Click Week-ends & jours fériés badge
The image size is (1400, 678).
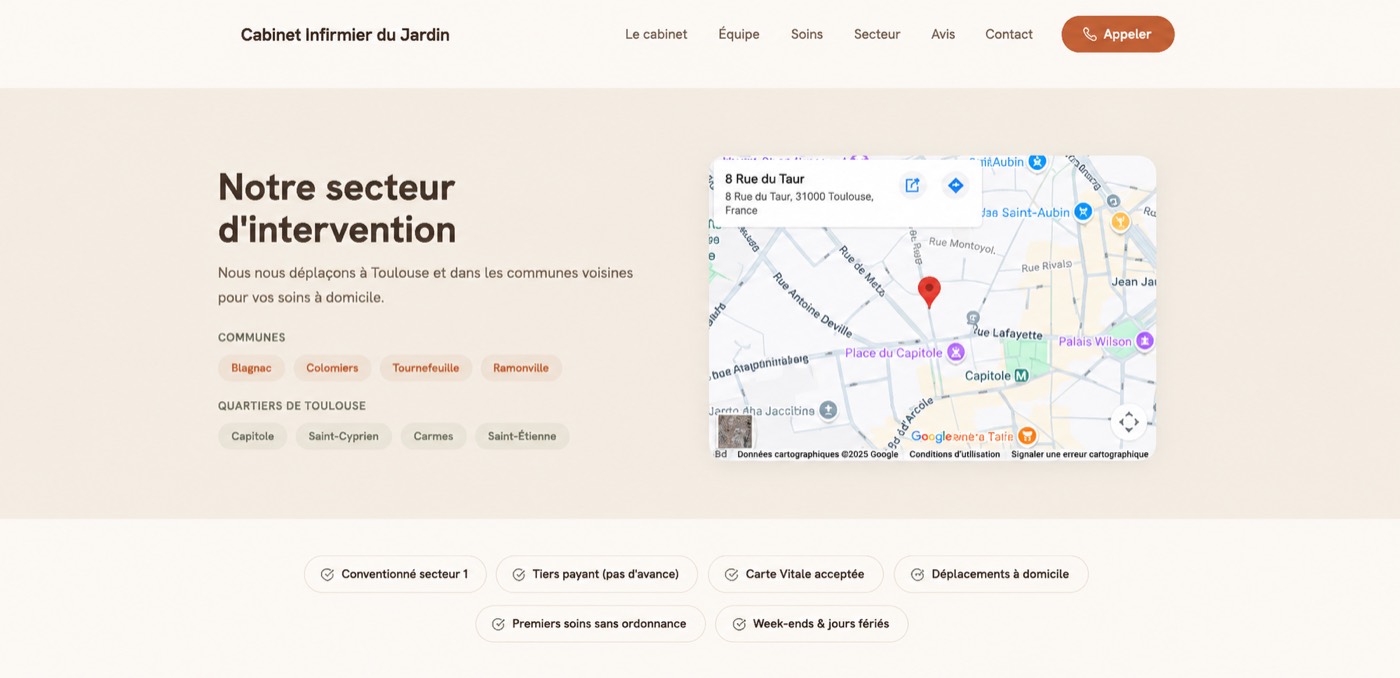tap(812, 624)
